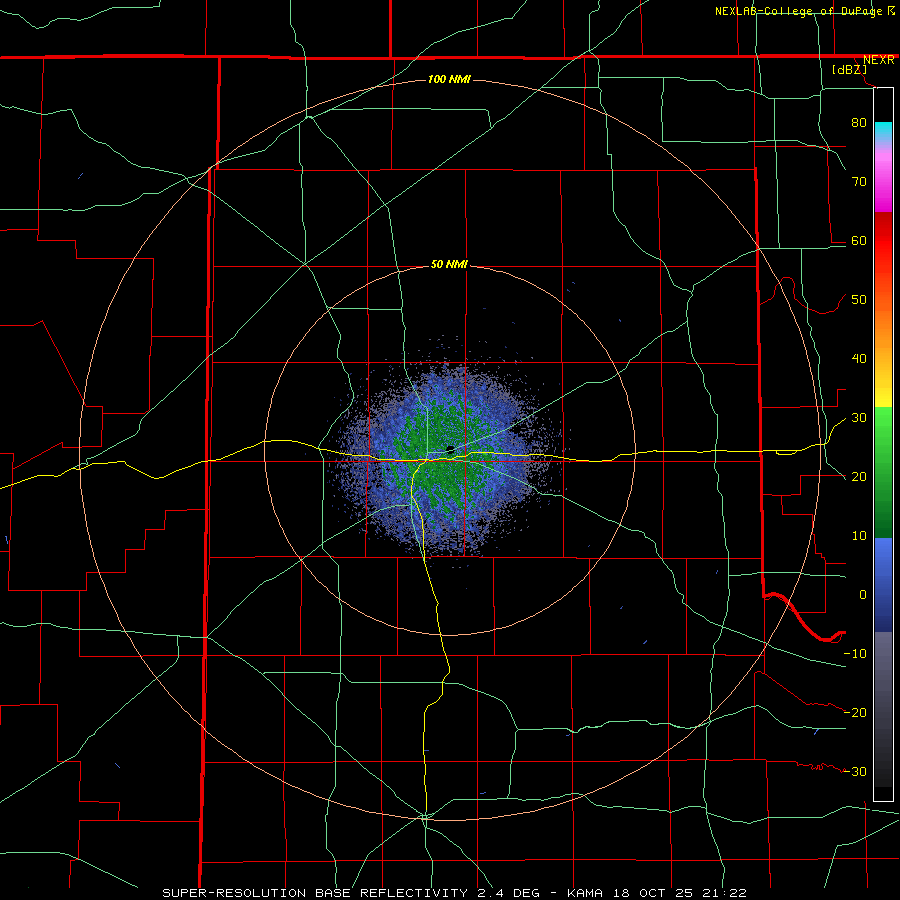Click the 50 NMI range ring label
This screenshot has width=900, height=900.
click(x=449, y=265)
